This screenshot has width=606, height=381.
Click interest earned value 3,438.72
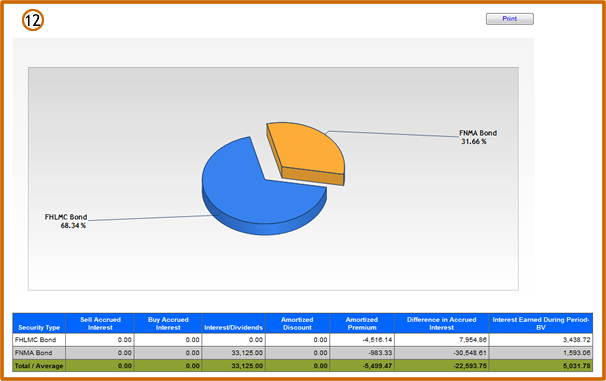[x=576, y=340]
